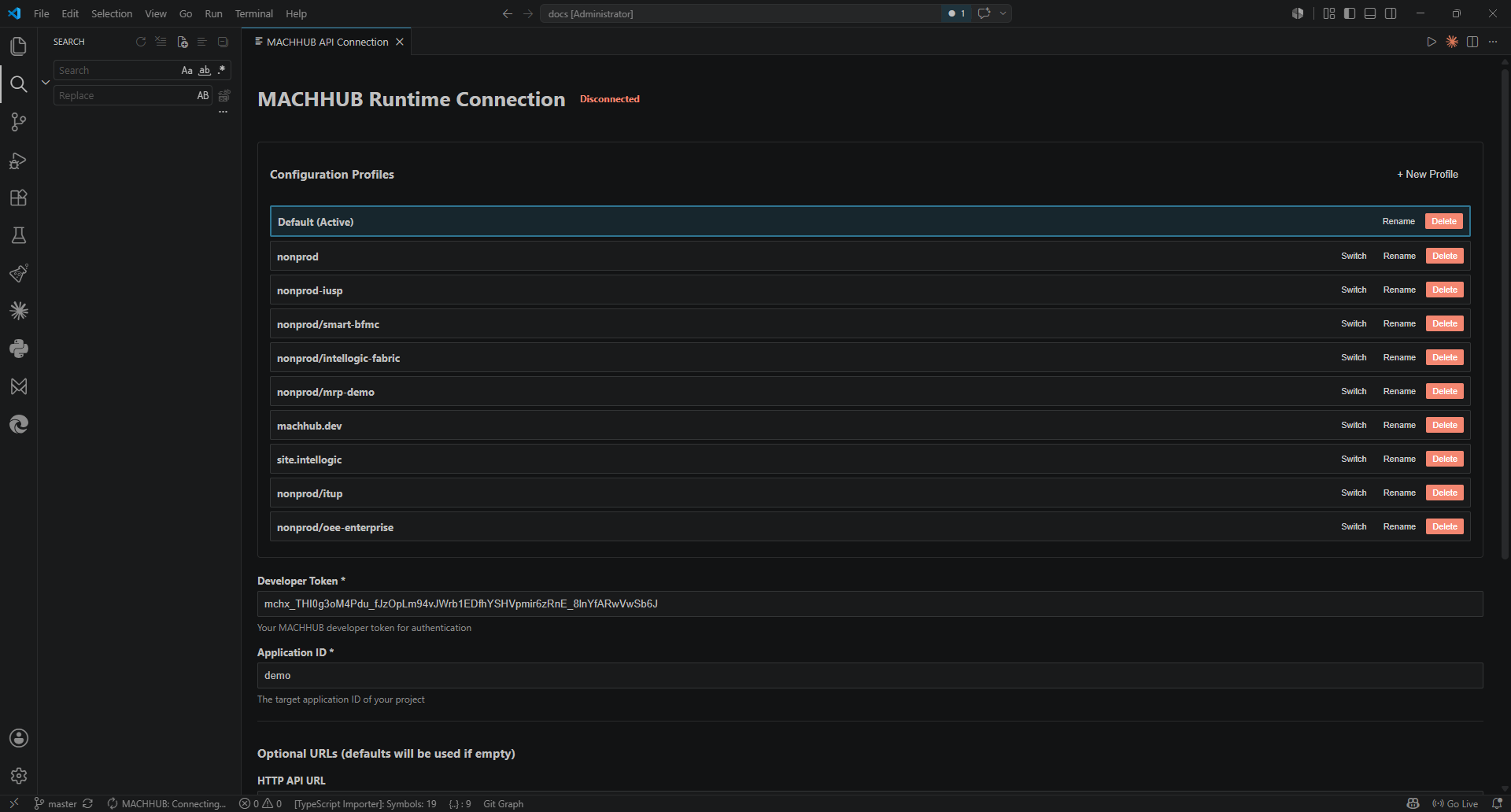Go forward with the right arrow
This screenshot has height=812, width=1511.
coord(528,13)
